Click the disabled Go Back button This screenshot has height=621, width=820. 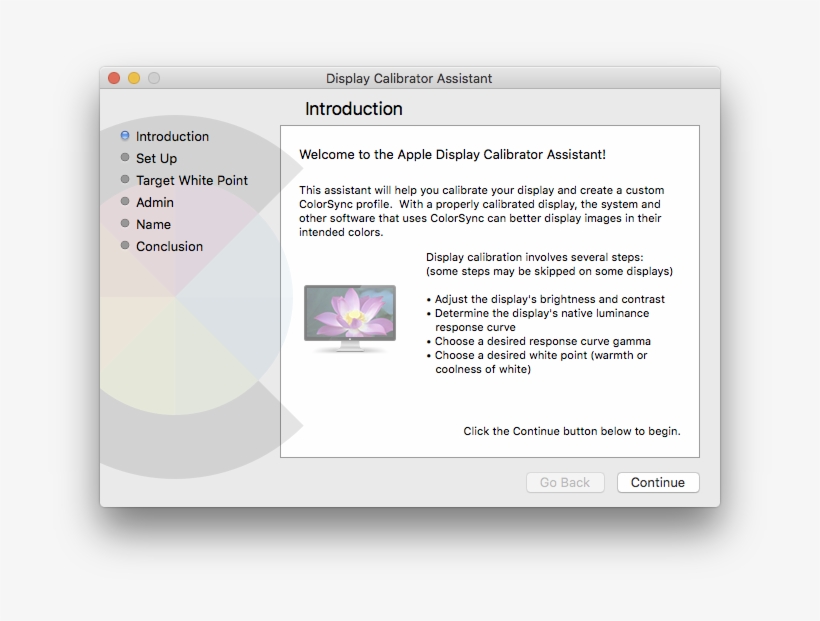[x=565, y=482]
